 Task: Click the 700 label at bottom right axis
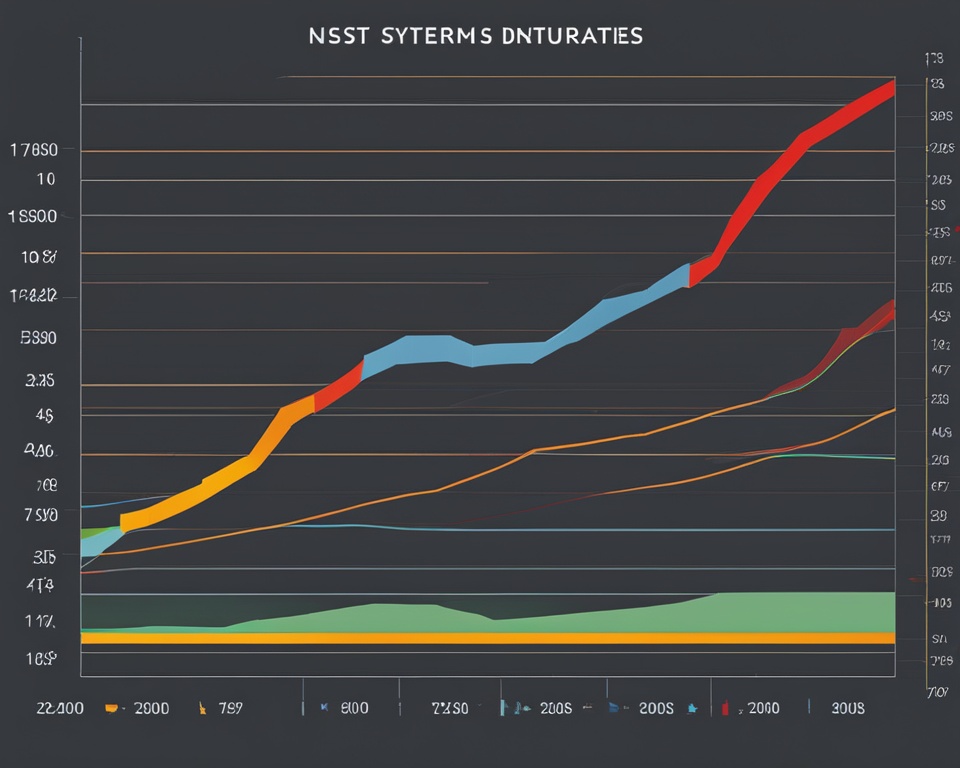937,692
